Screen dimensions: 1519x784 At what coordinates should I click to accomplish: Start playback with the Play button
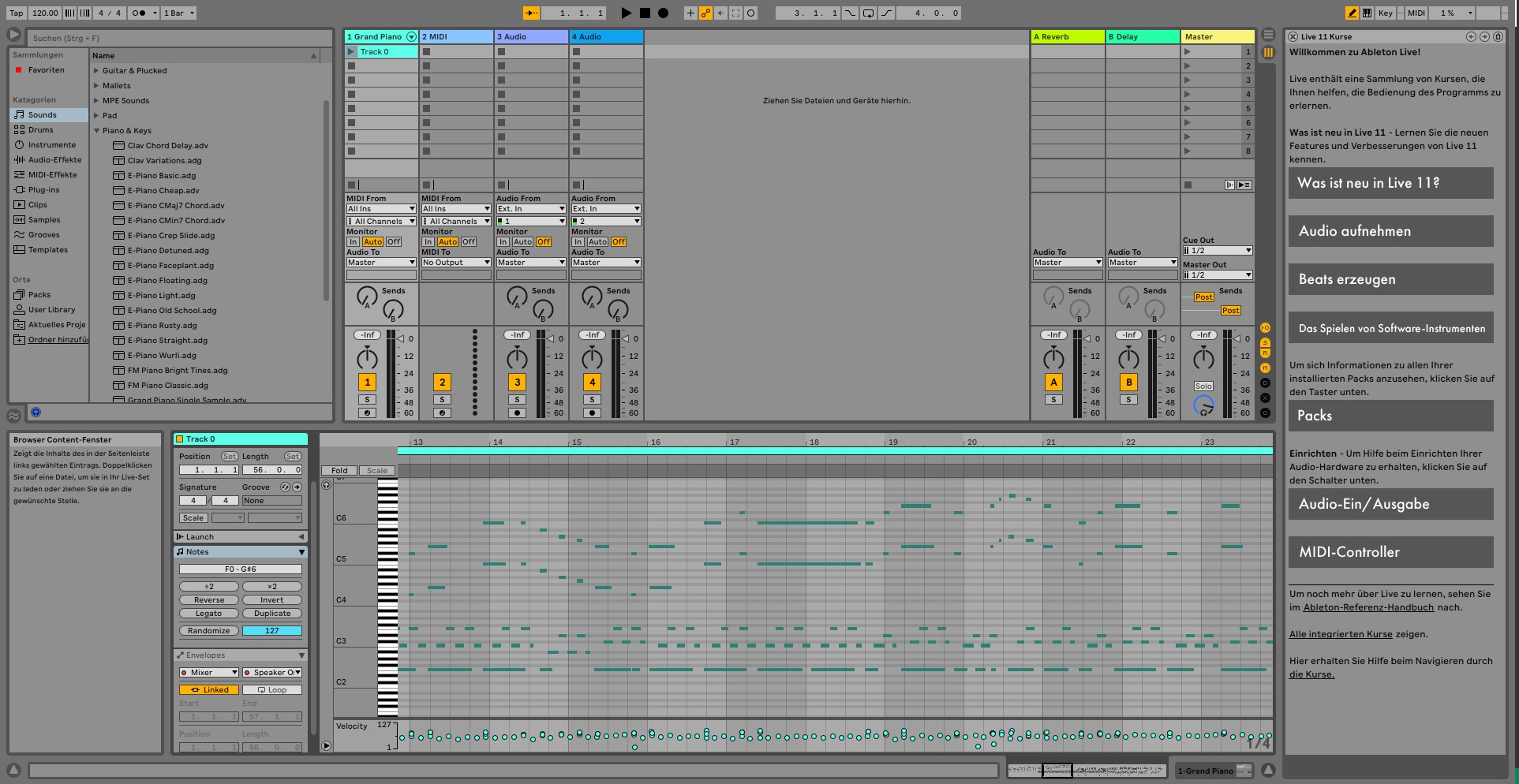click(x=626, y=13)
